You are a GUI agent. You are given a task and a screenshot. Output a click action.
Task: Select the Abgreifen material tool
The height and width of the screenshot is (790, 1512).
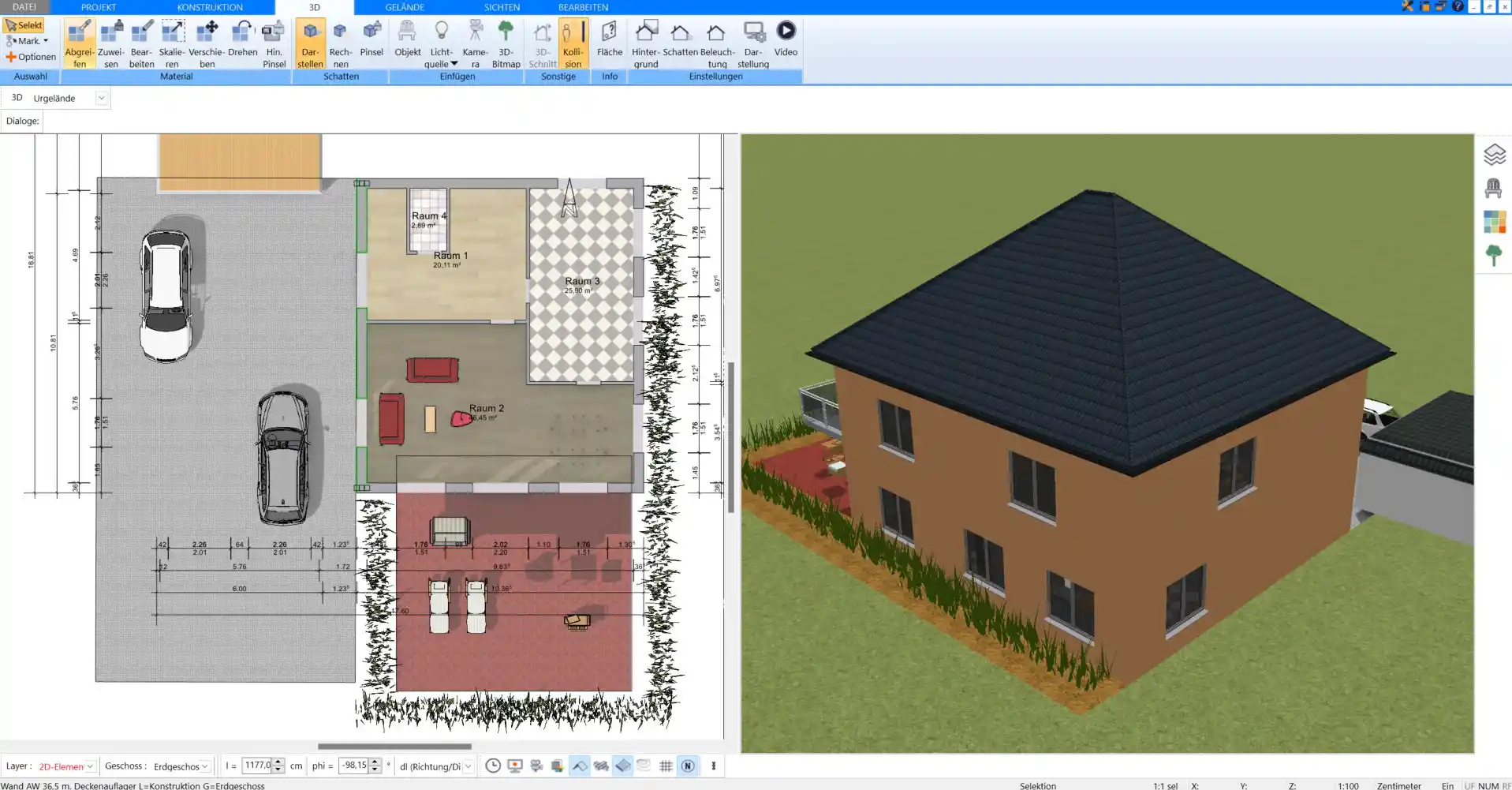(79, 43)
